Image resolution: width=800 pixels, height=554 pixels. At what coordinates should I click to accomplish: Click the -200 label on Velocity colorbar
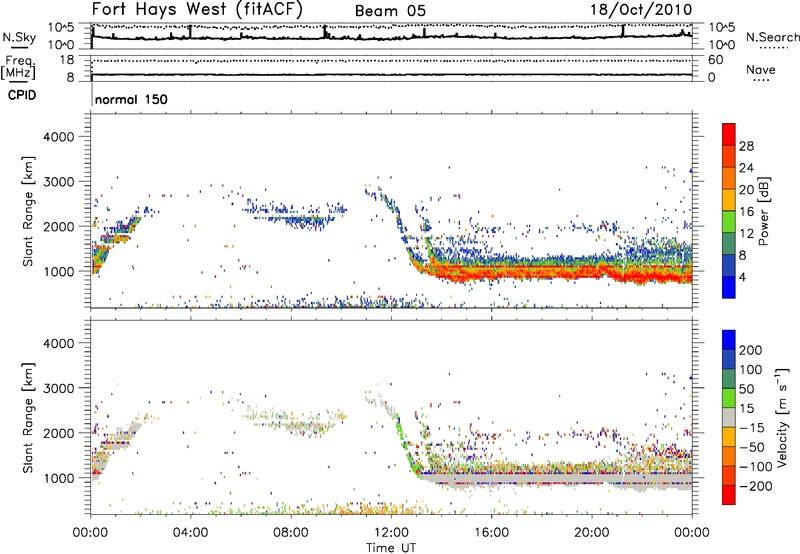756,486
